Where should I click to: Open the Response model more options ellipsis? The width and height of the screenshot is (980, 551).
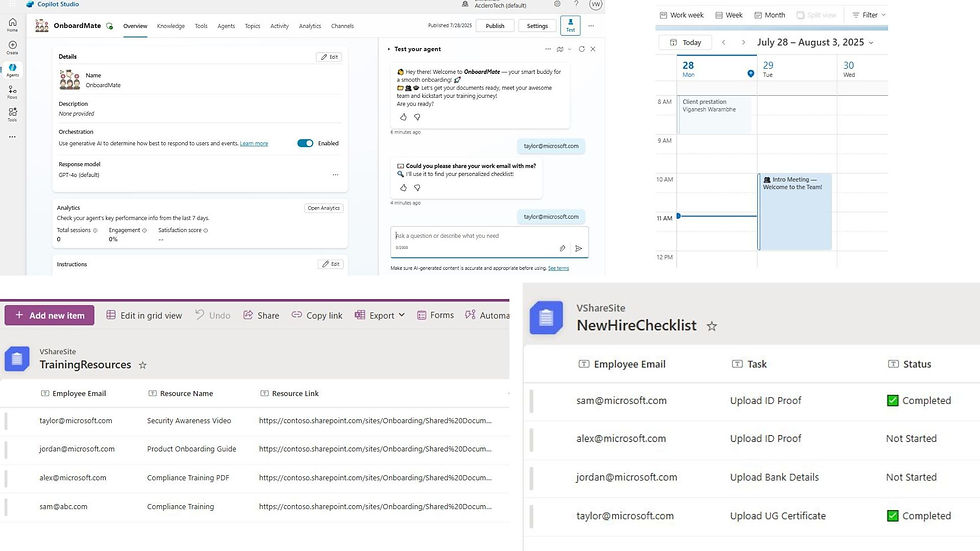(336, 175)
